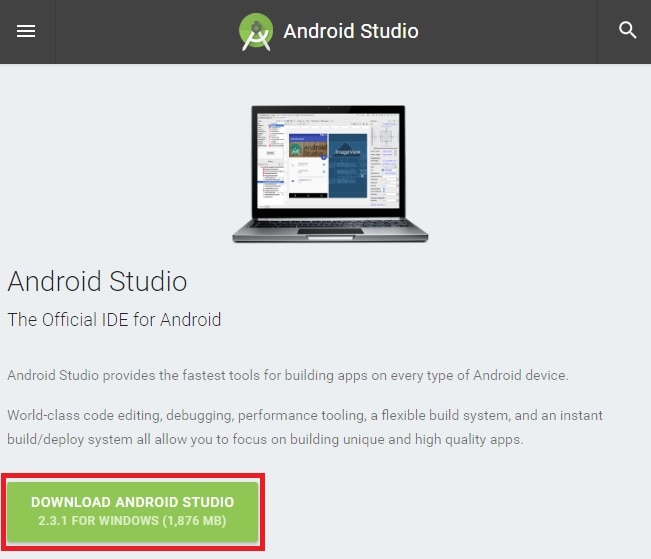Download Android Studio 2.3.1 for Windows
Viewport: 651px width, 559px height.
(133, 511)
